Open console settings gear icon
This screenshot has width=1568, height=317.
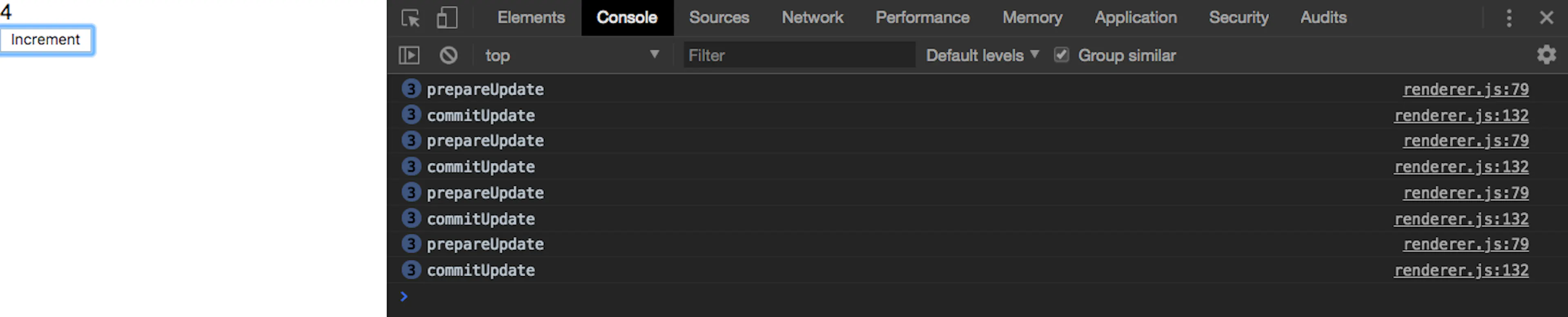click(x=1546, y=55)
